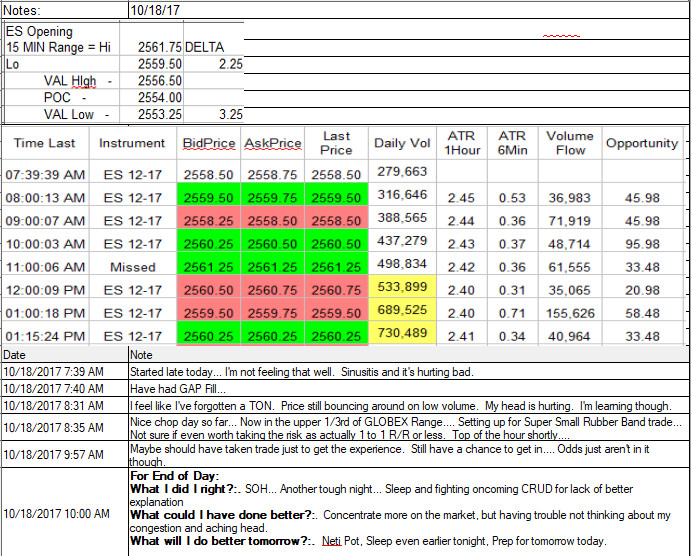
Task: Click the yellow 689,525 daily volume cell
Action: point(402,310)
